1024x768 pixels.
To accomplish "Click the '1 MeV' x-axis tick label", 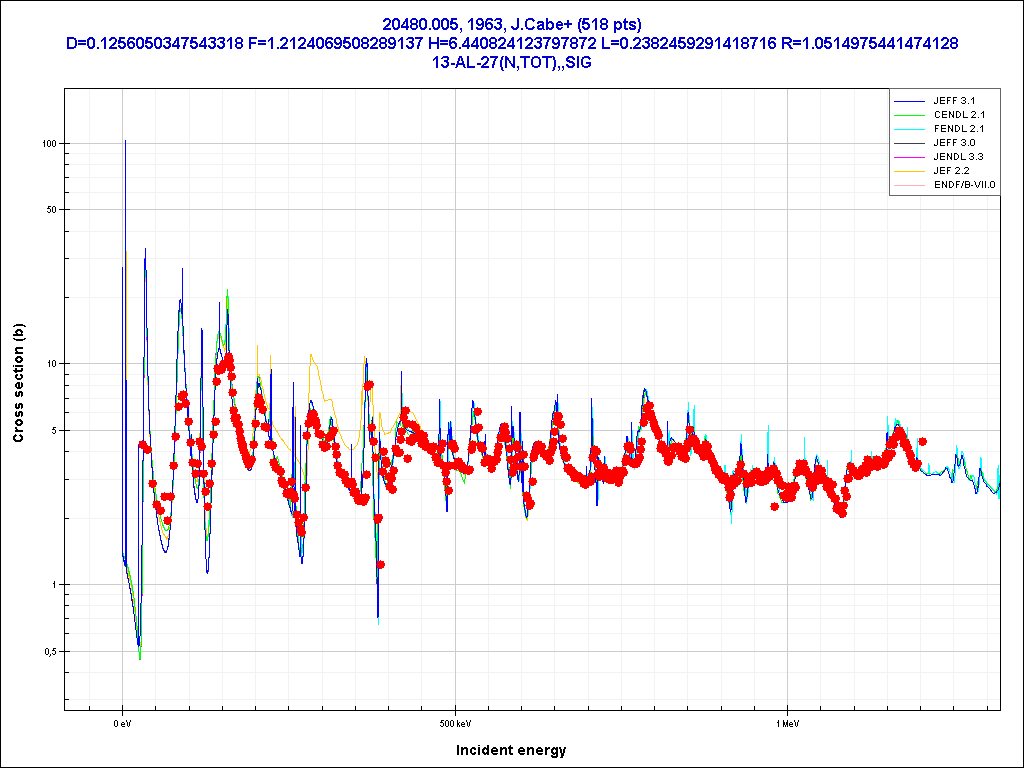I will [787, 721].
